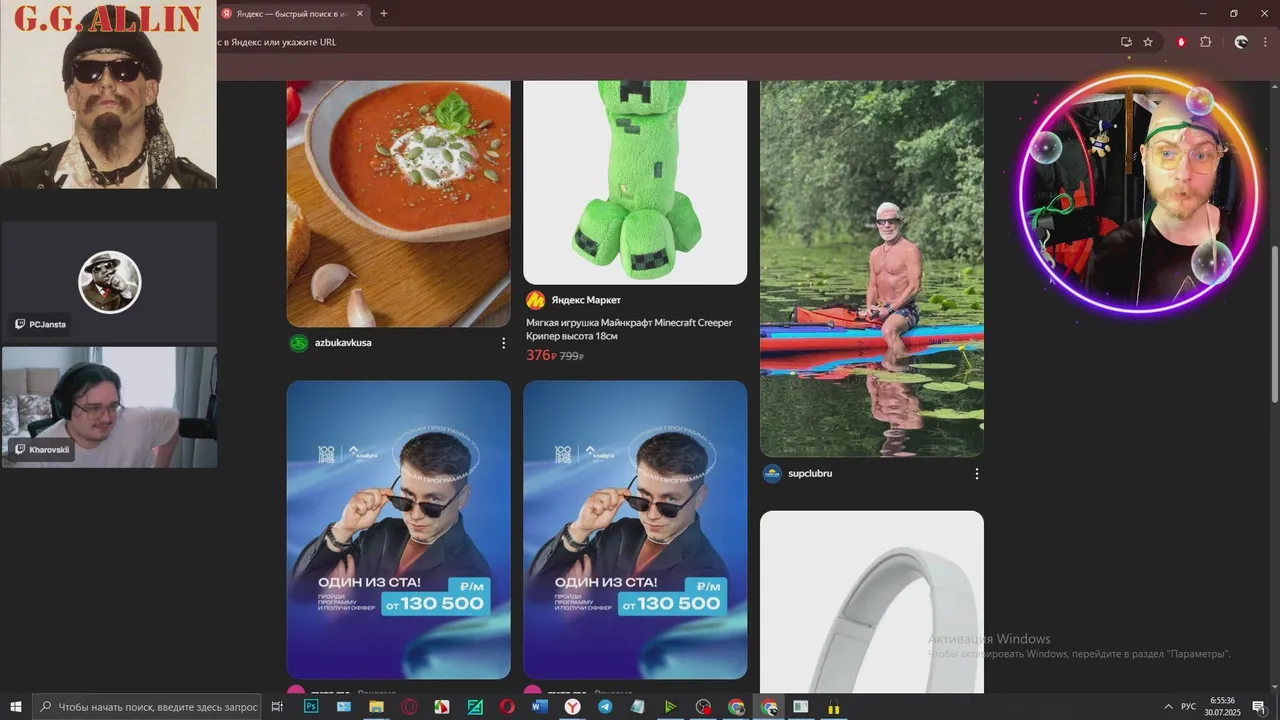Open the yellow padlock app in taskbar
1280x720 pixels.
point(834,706)
